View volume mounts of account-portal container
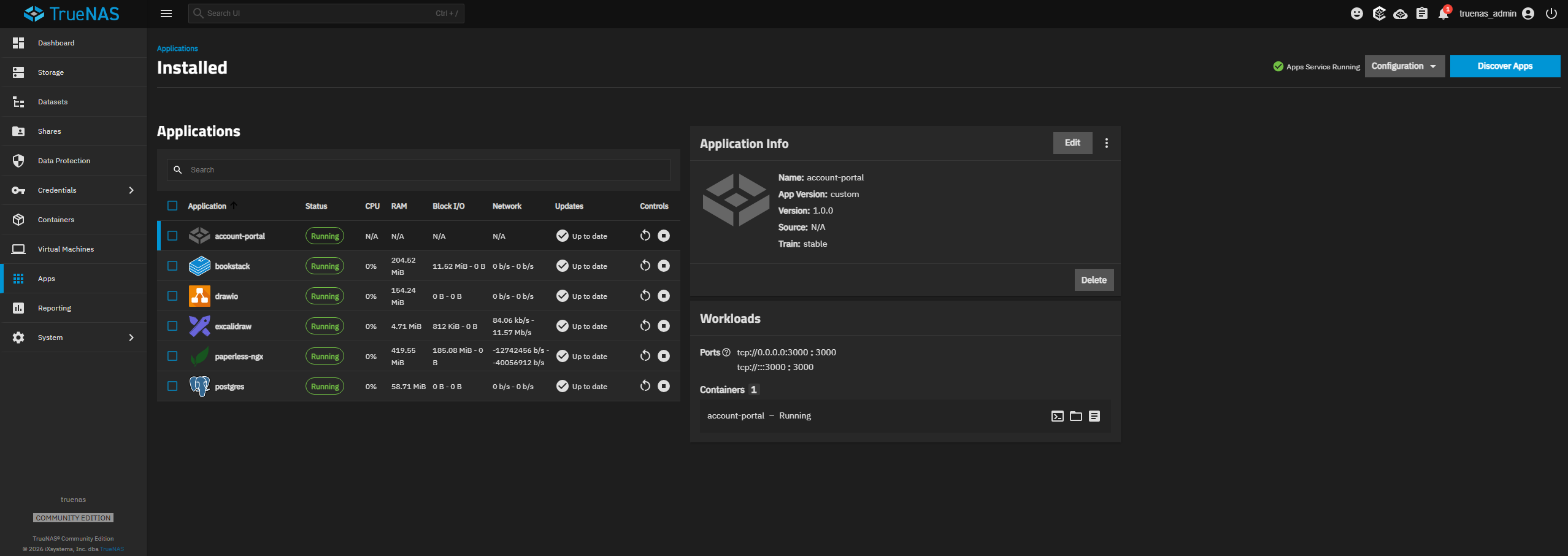The image size is (1568, 556). [1076, 416]
